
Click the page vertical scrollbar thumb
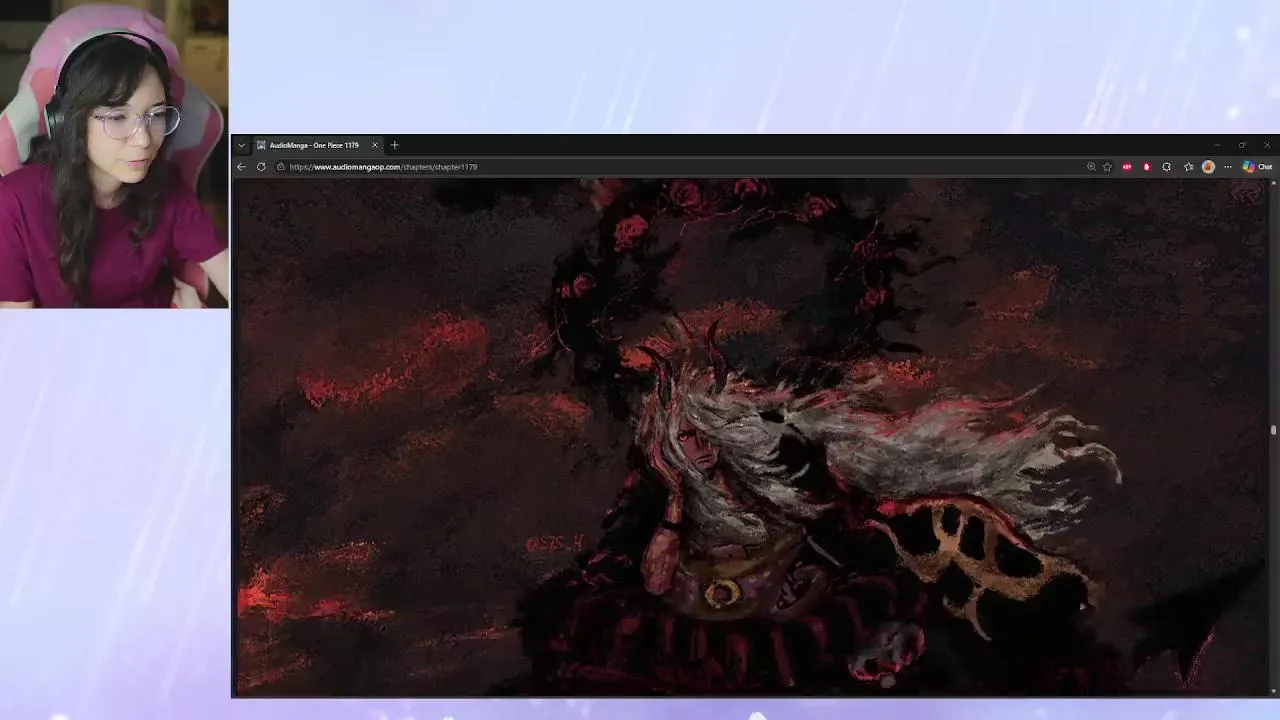pos(1273,430)
